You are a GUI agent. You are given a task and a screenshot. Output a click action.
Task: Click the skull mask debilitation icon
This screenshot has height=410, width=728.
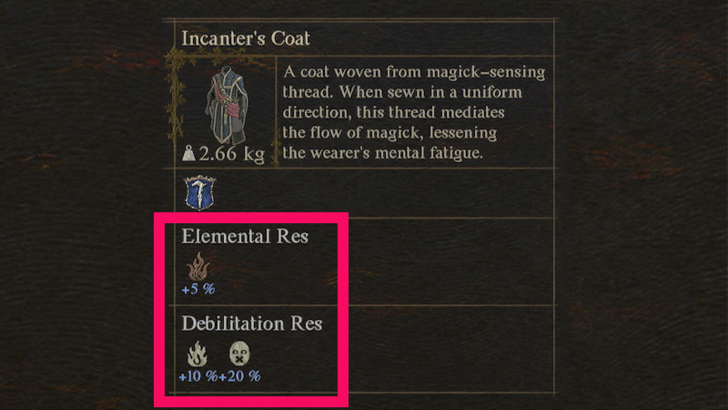(x=239, y=354)
